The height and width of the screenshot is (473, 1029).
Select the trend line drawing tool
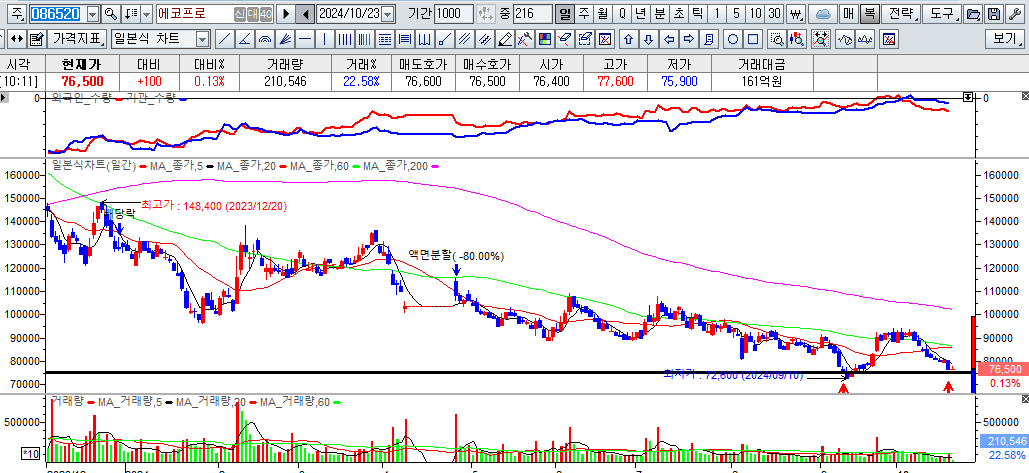(x=221, y=39)
